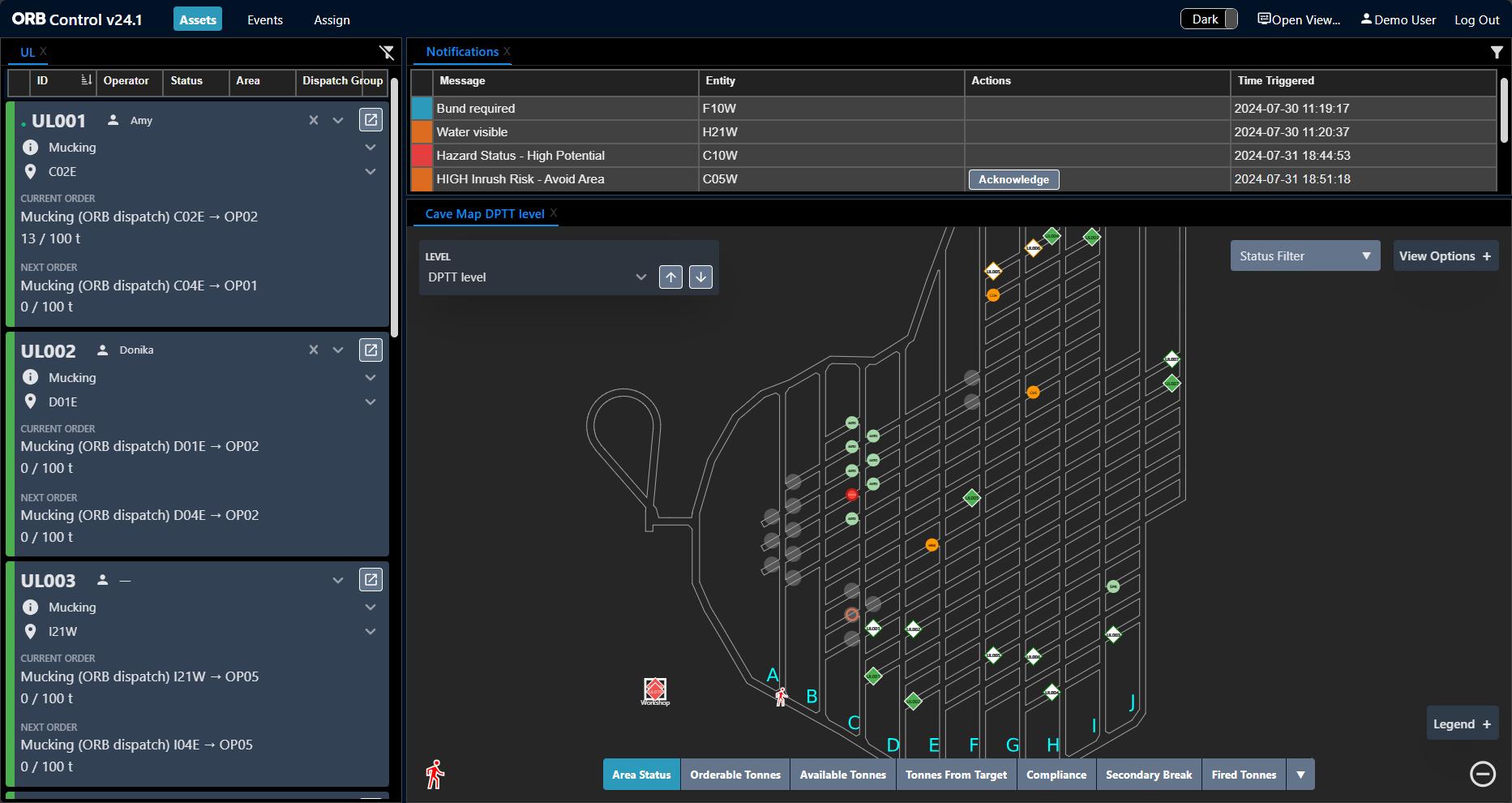This screenshot has width=1512, height=803.
Task: Select the Cave Map DPTT level tab
Action: [x=484, y=214]
